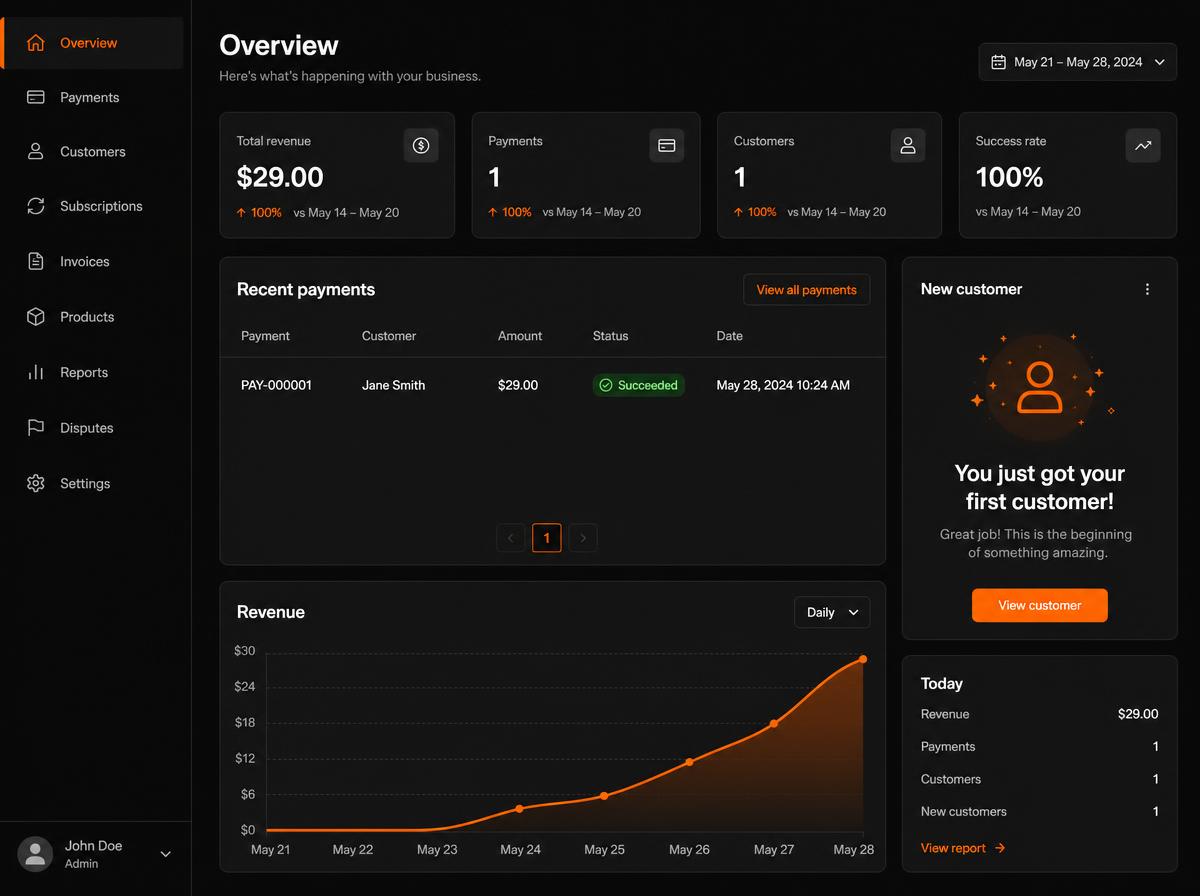1200x896 pixels.
Task: Click the May 26 data point on revenue chart
Action: click(689, 762)
